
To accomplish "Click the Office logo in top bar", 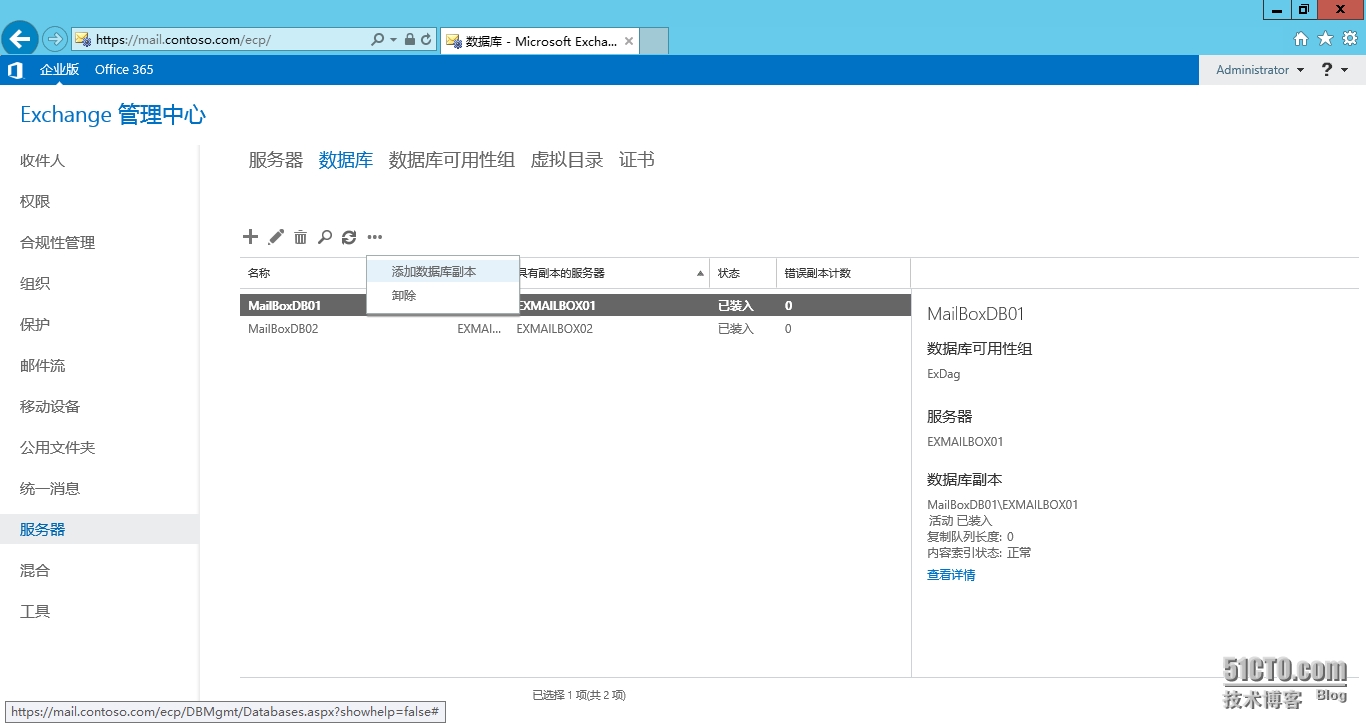I will 14,69.
